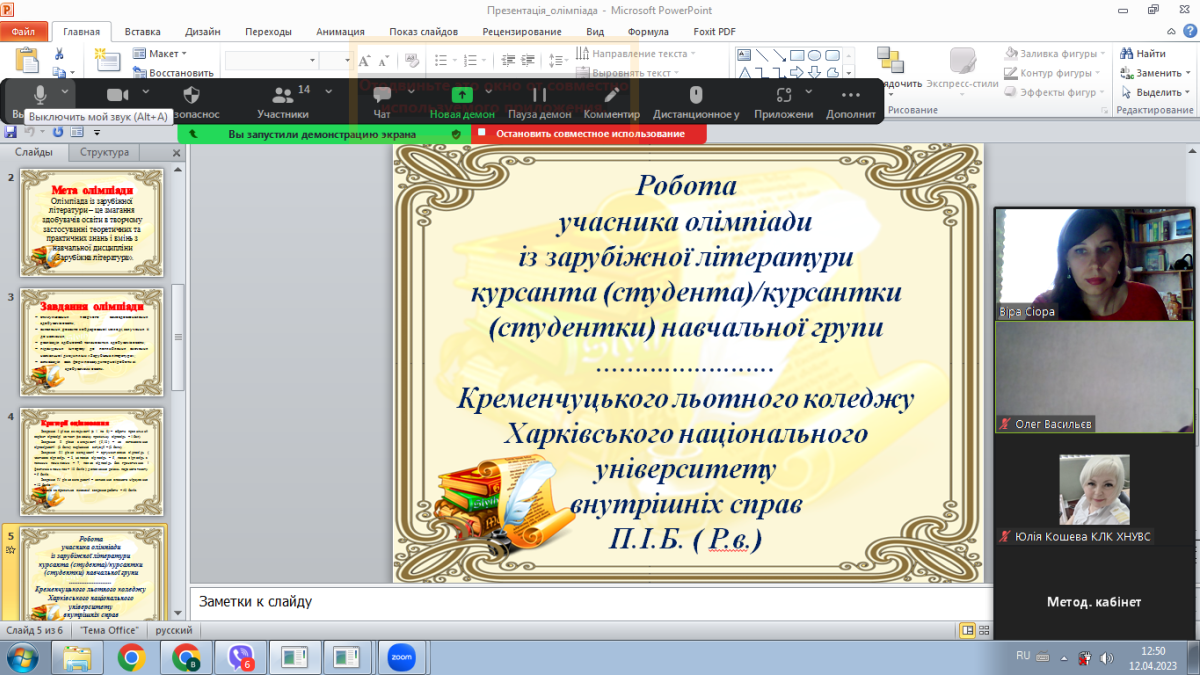The width and height of the screenshot is (1200, 675).
Task: Open the Структура outline tab
Action: pyautogui.click(x=104, y=153)
